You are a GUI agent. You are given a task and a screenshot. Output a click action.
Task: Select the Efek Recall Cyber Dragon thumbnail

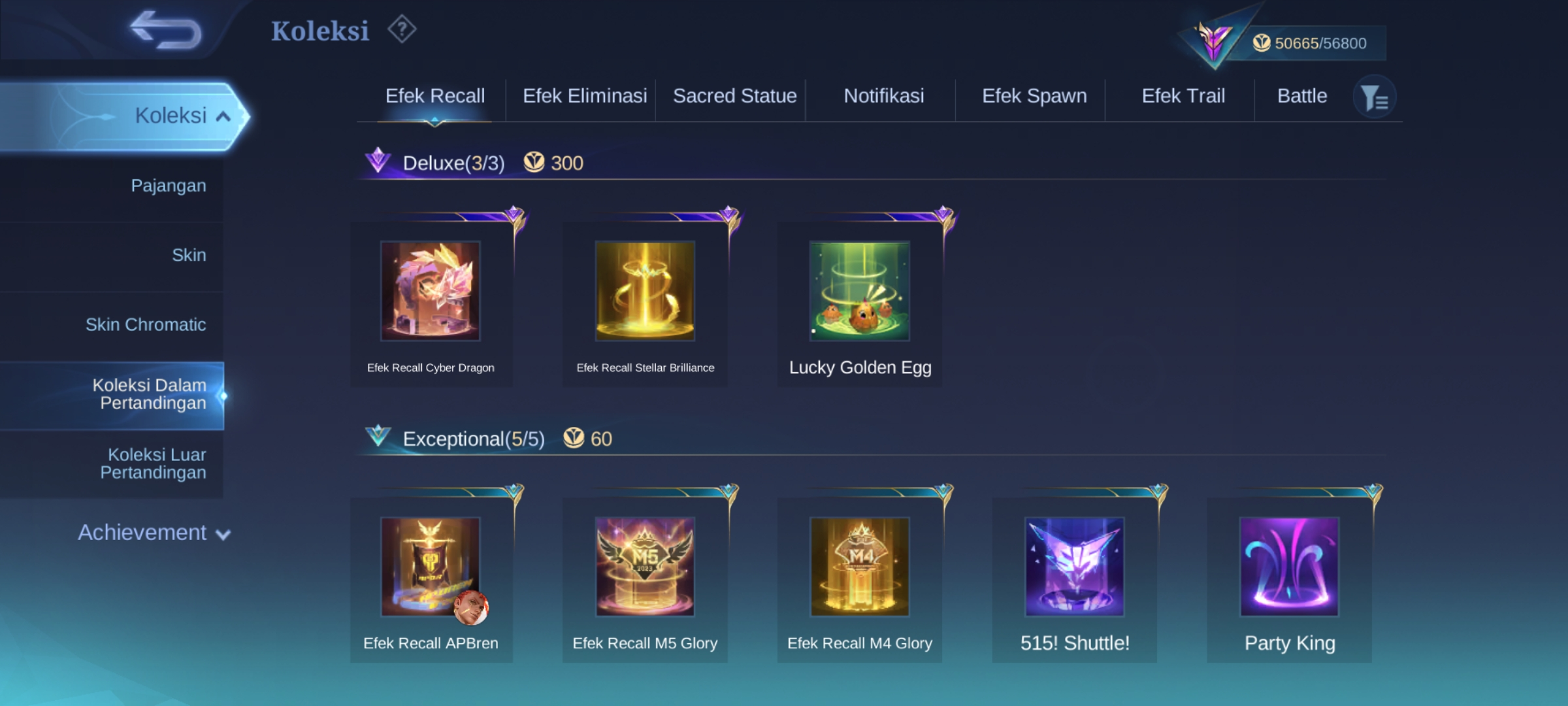pos(431,291)
